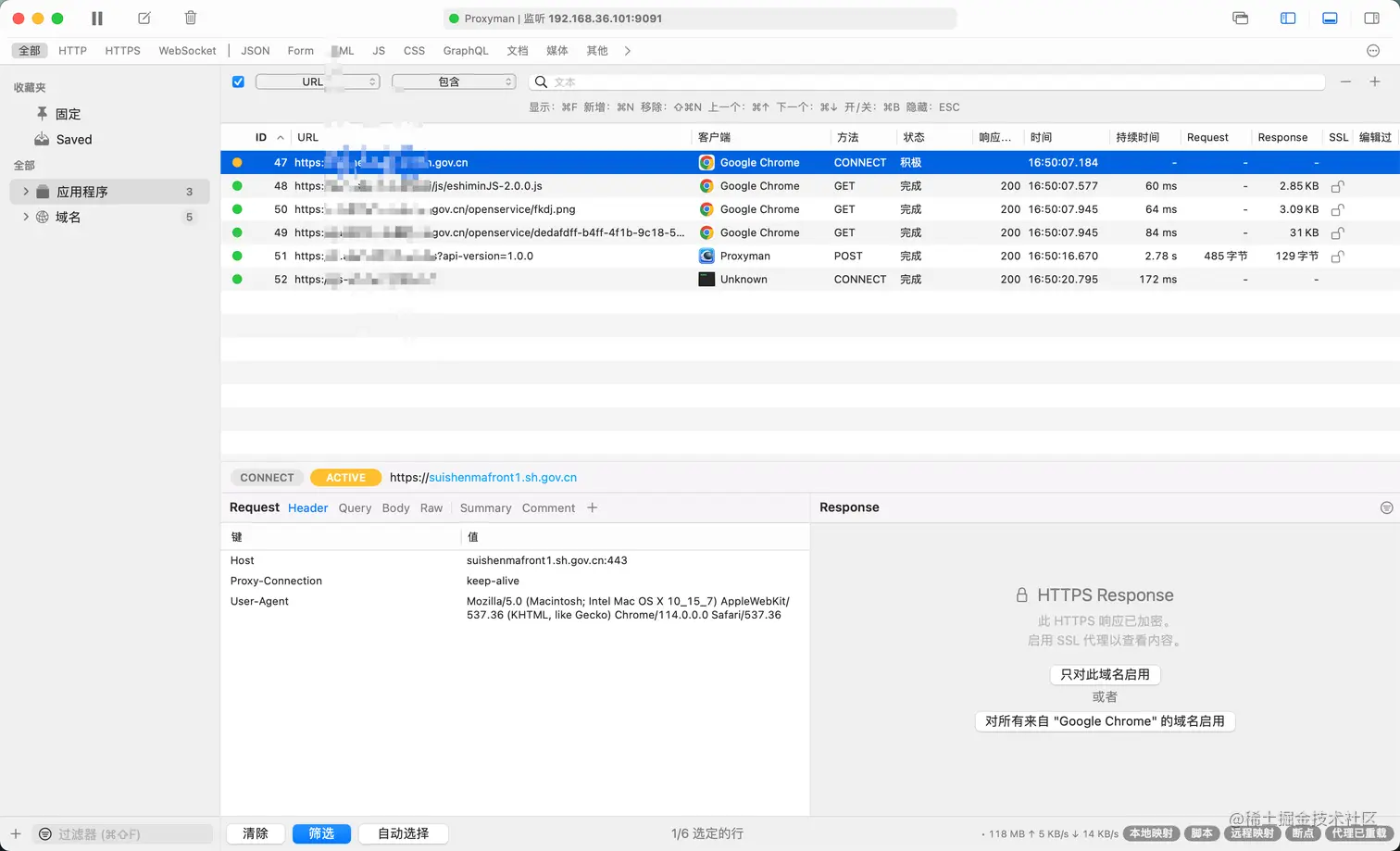Toggle the 代理已重载 status badge
The image size is (1400, 851).
[x=1359, y=833]
